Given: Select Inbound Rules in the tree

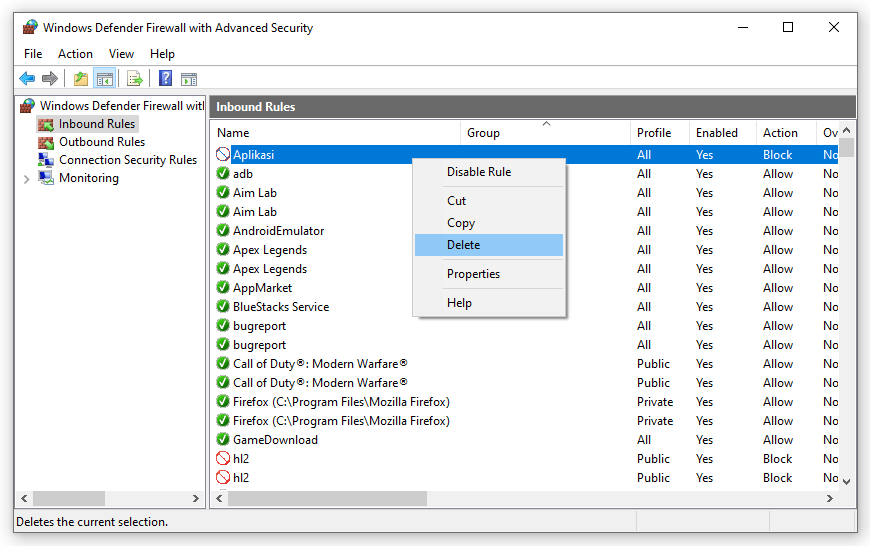Looking at the screenshot, I should (x=97, y=124).
